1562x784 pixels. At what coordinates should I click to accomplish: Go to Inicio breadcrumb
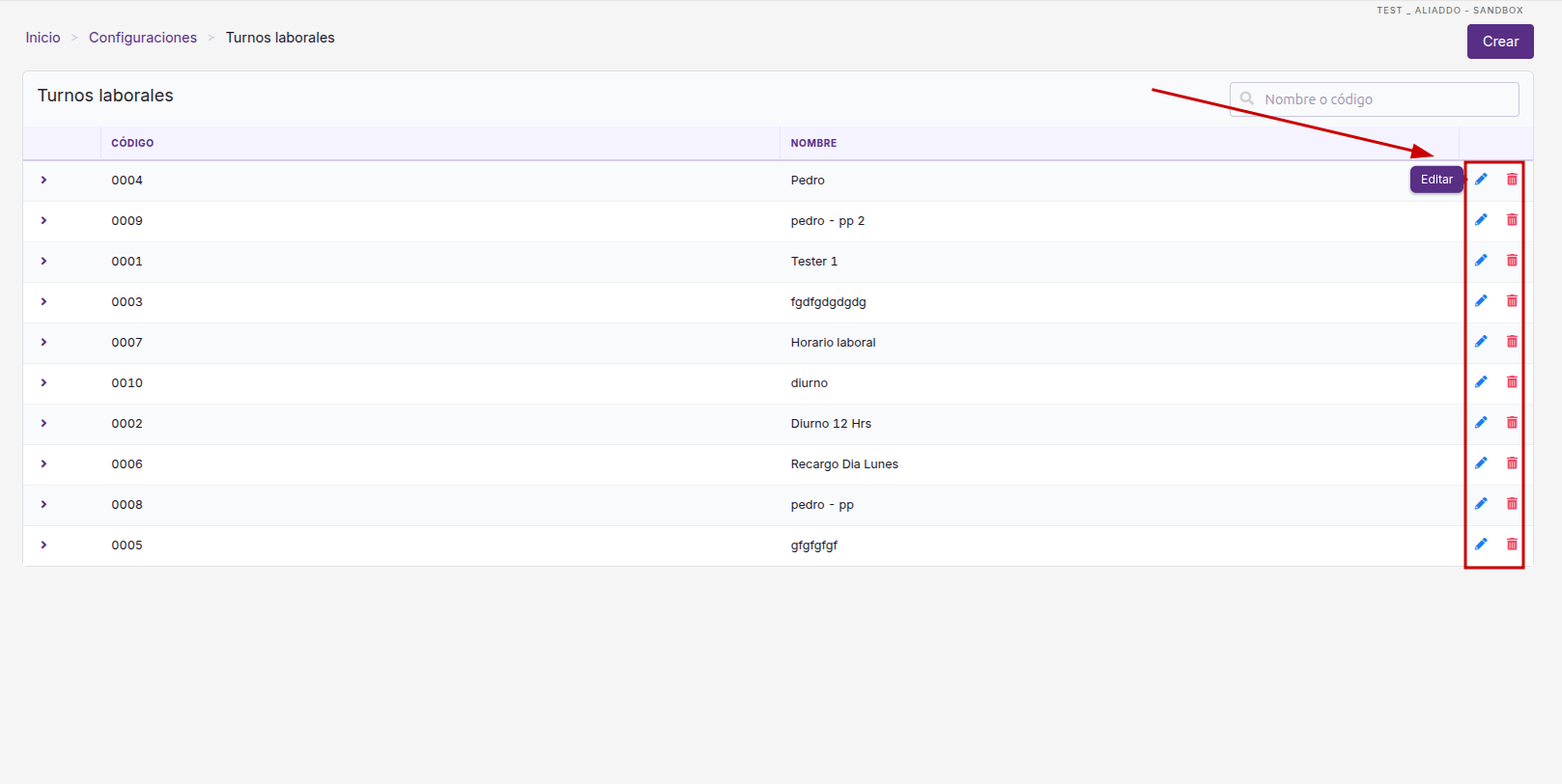click(x=43, y=38)
